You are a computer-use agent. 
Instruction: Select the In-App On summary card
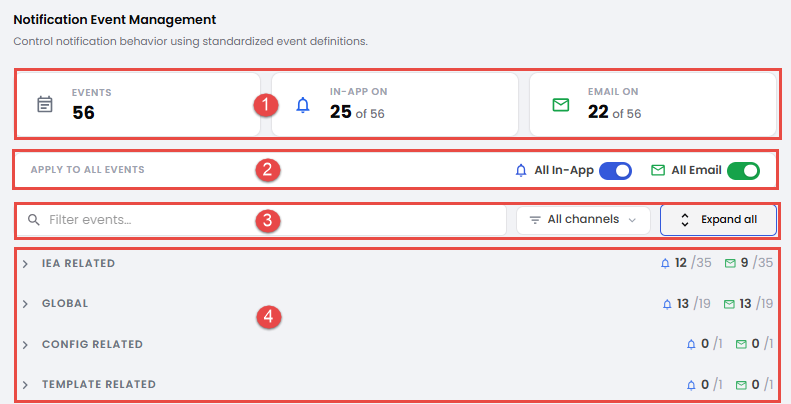coord(395,104)
